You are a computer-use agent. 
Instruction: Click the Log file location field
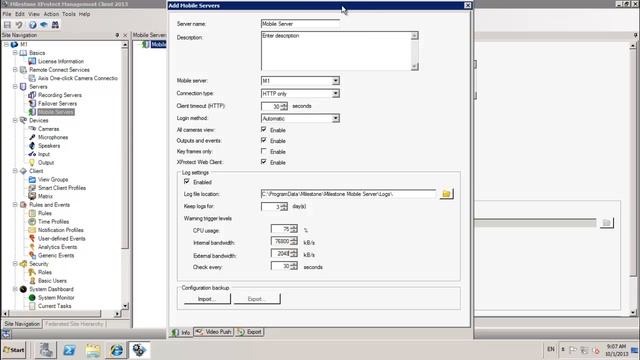348,194
